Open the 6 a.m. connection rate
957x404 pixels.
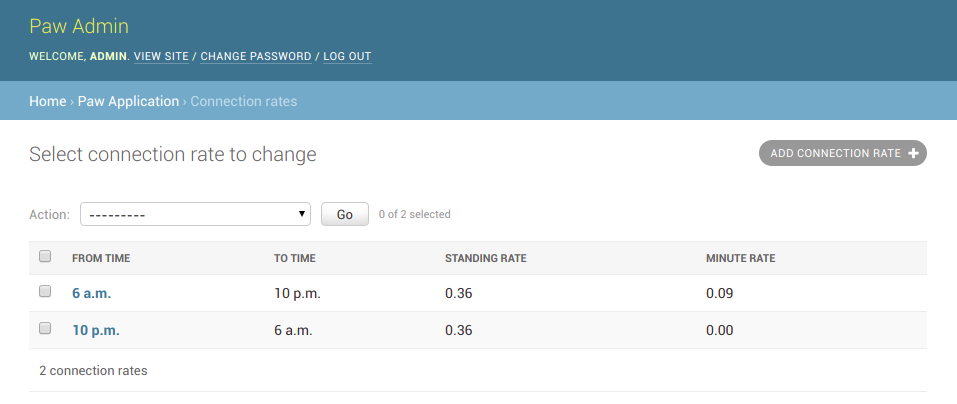92,294
